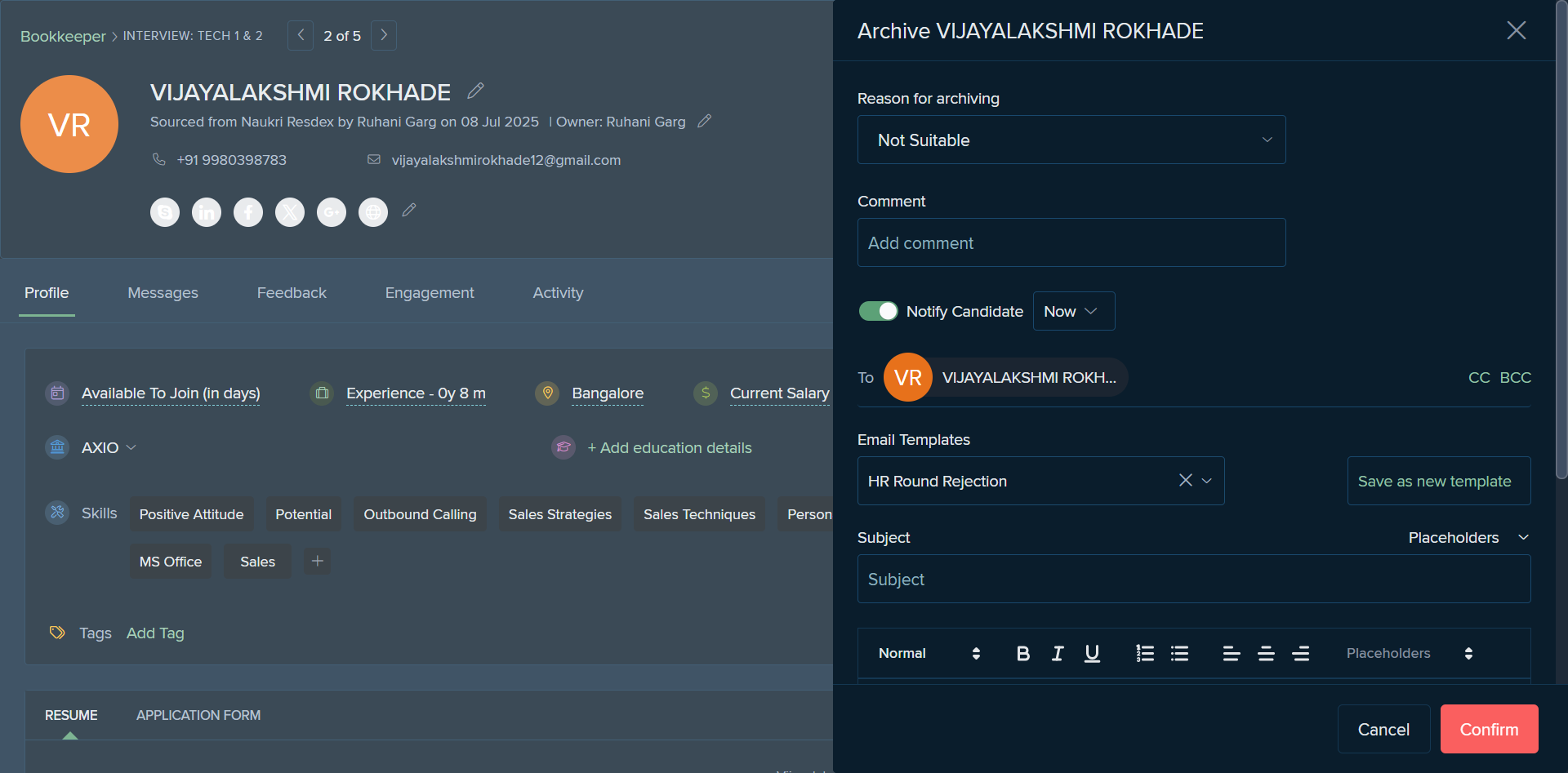Add BCC recipients
1568x773 pixels.
1516,377
